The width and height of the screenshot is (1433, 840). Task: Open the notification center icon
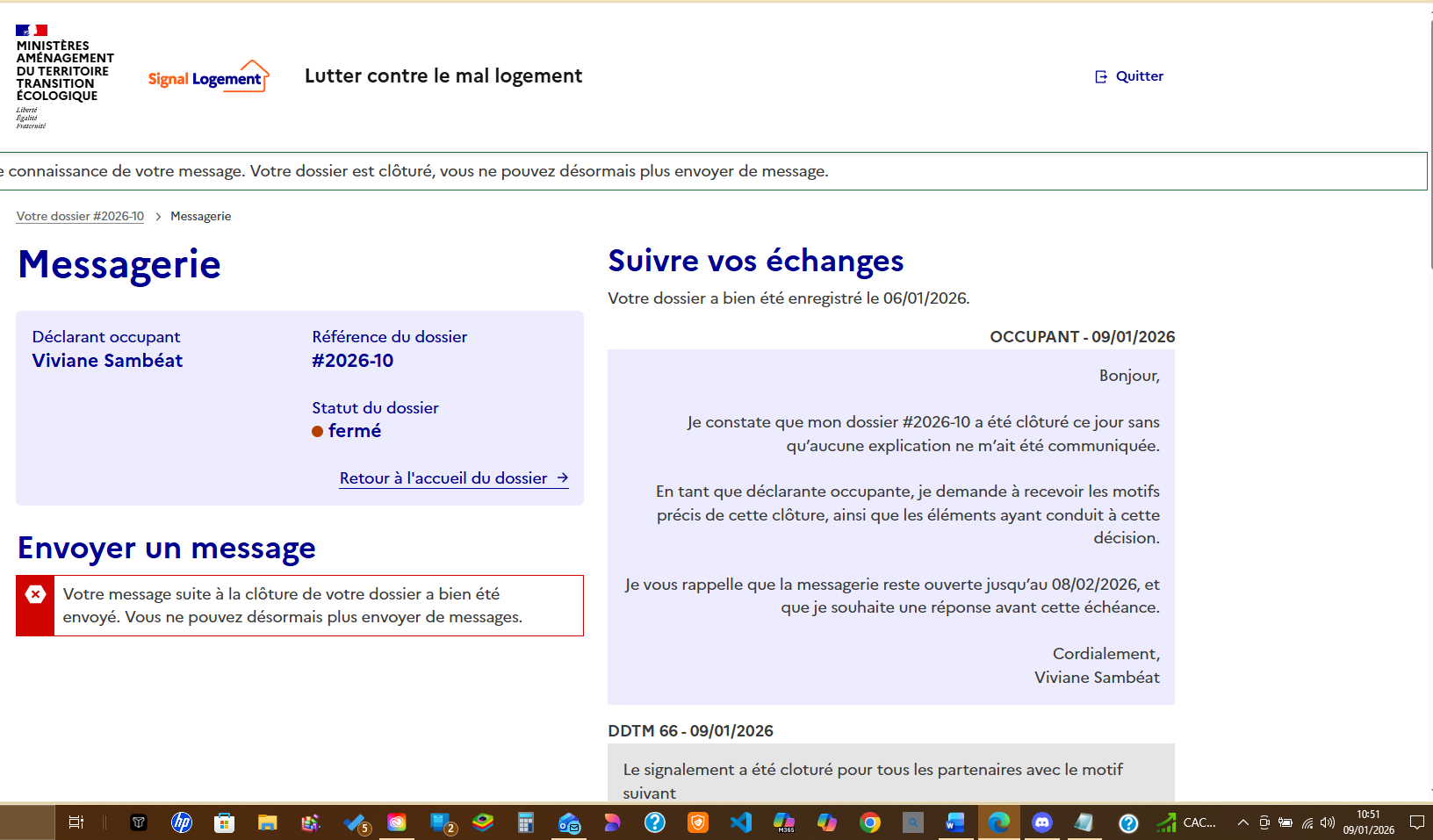(x=1416, y=822)
